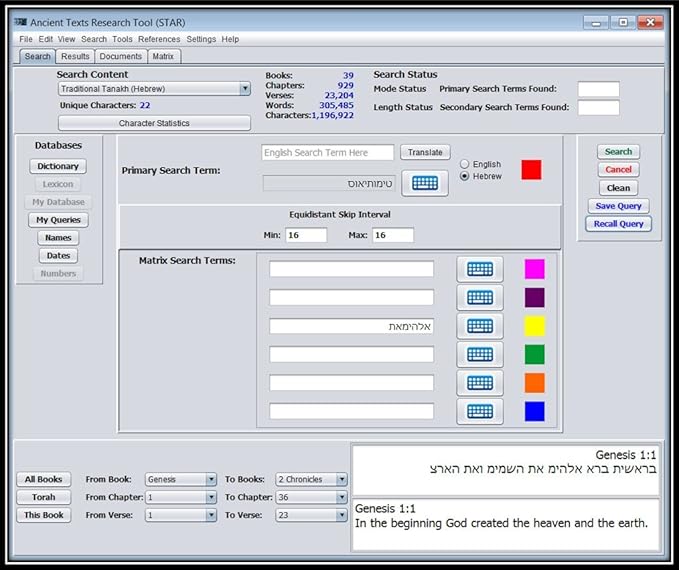Select the Hebrew radio button

point(465,177)
